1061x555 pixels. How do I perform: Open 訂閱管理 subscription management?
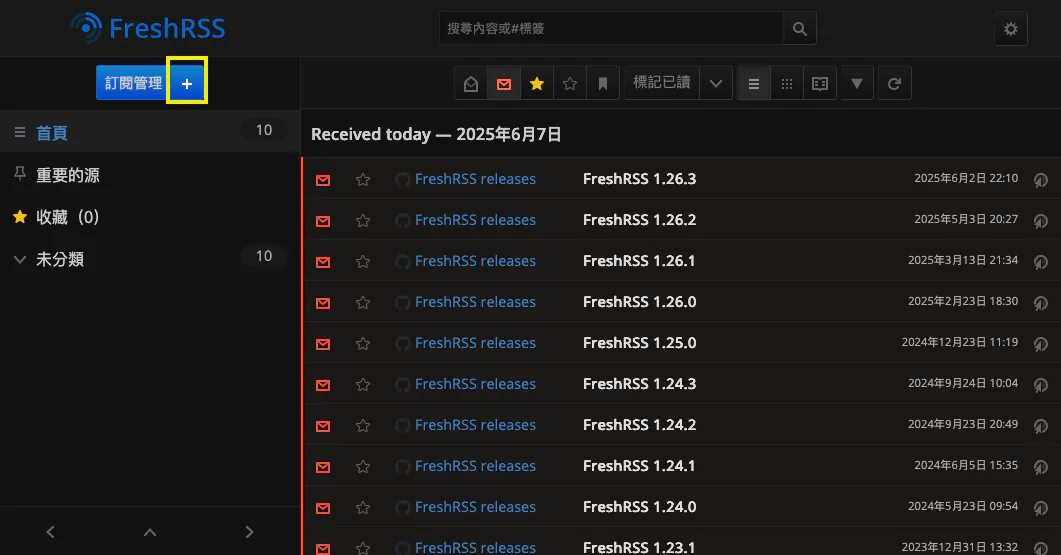133,83
